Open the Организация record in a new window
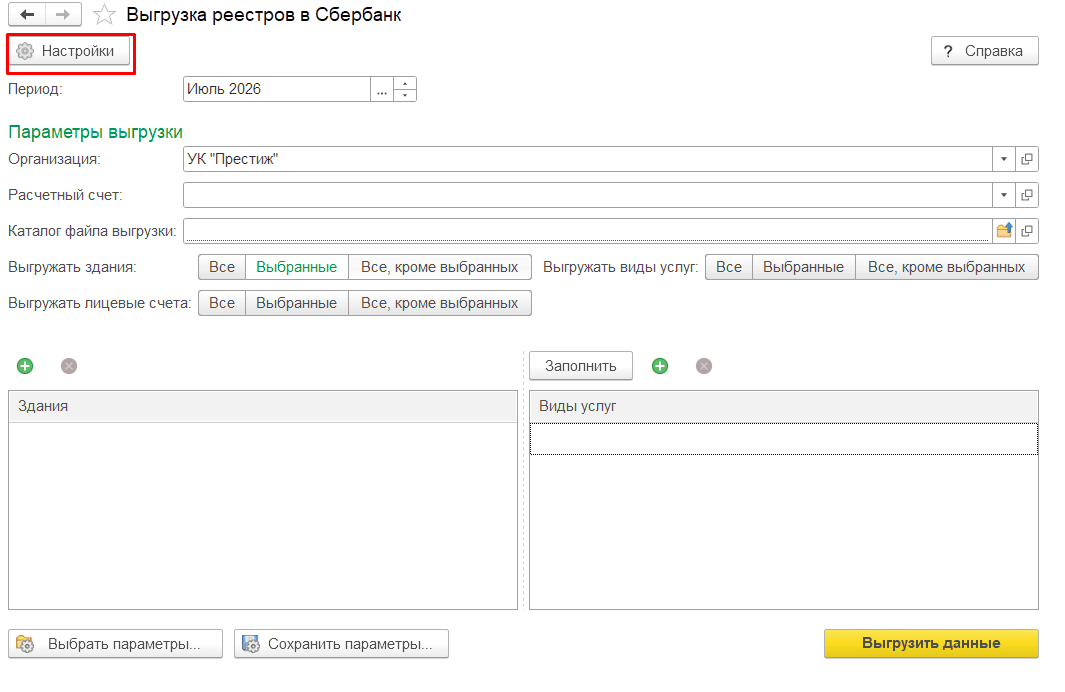The width and height of the screenshot is (1065, 692). click(1027, 159)
